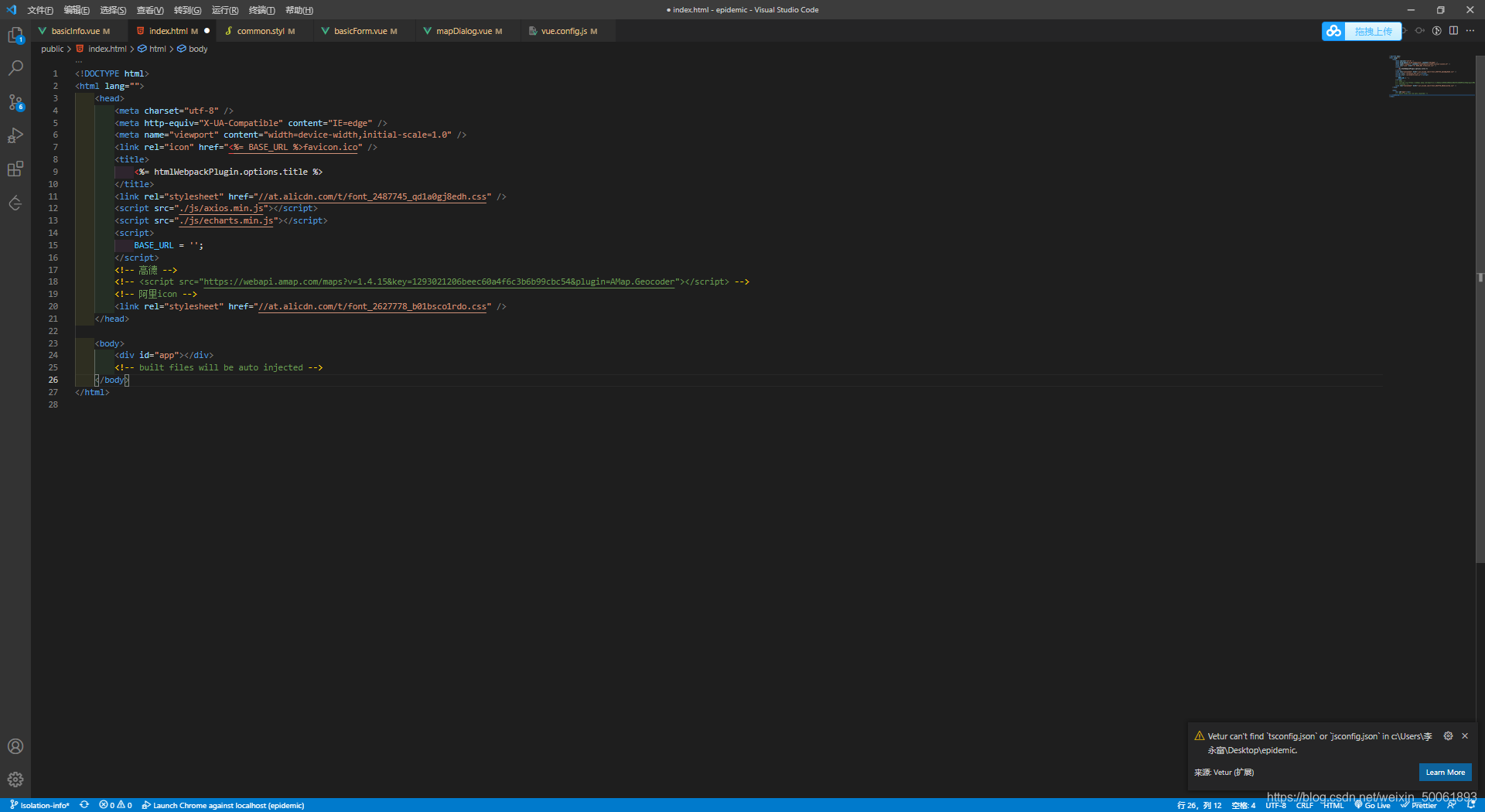Open the Explorer view in activity bar
This screenshot has width=1485, height=812.
[15, 36]
